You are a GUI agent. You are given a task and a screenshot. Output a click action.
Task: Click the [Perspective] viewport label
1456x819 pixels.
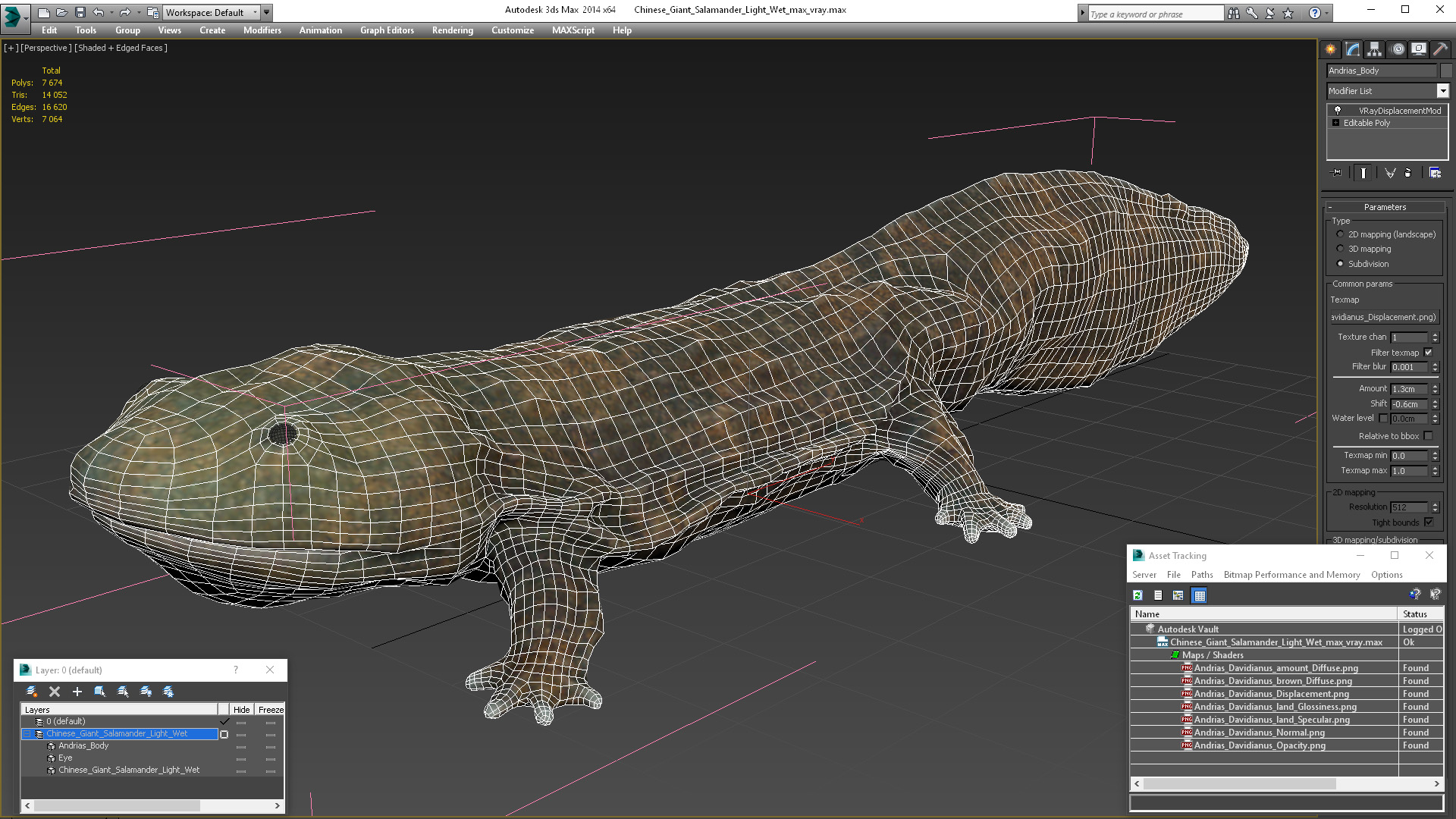[x=46, y=48]
